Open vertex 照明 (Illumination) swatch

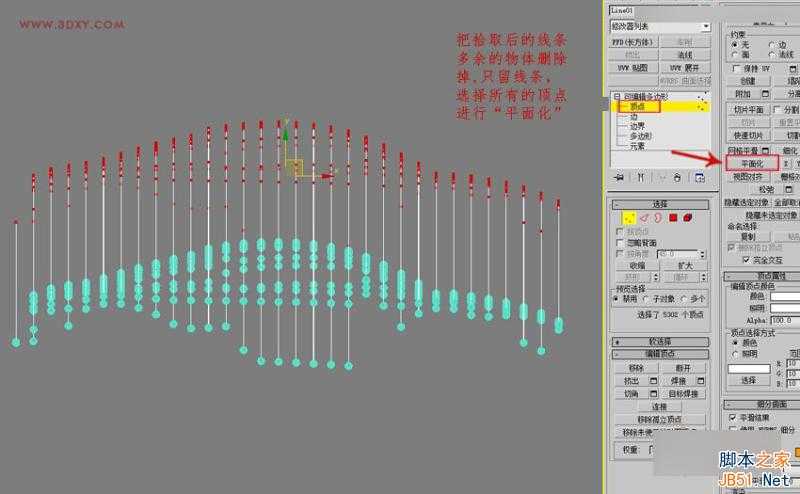[785, 308]
